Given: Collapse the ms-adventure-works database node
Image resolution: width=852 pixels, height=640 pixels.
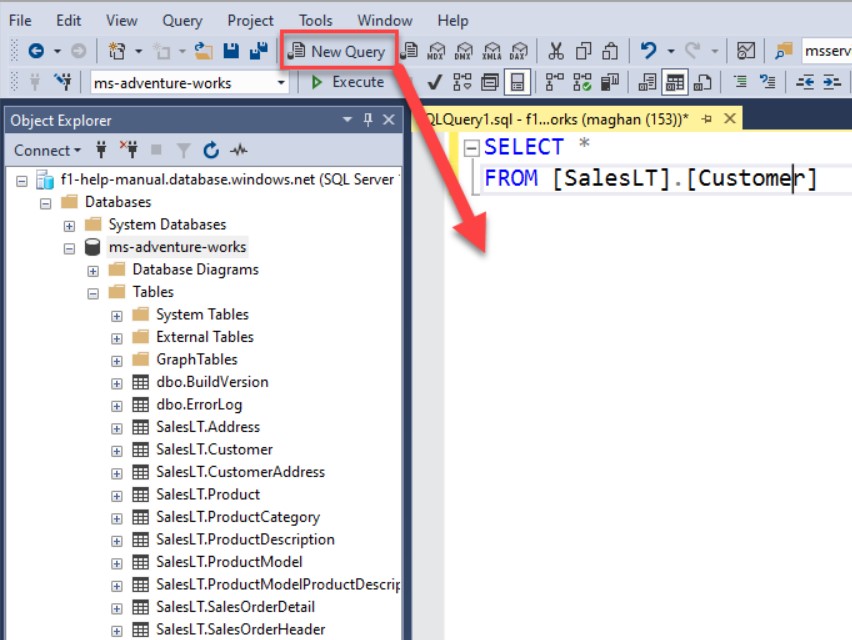Looking at the screenshot, I should 69,248.
